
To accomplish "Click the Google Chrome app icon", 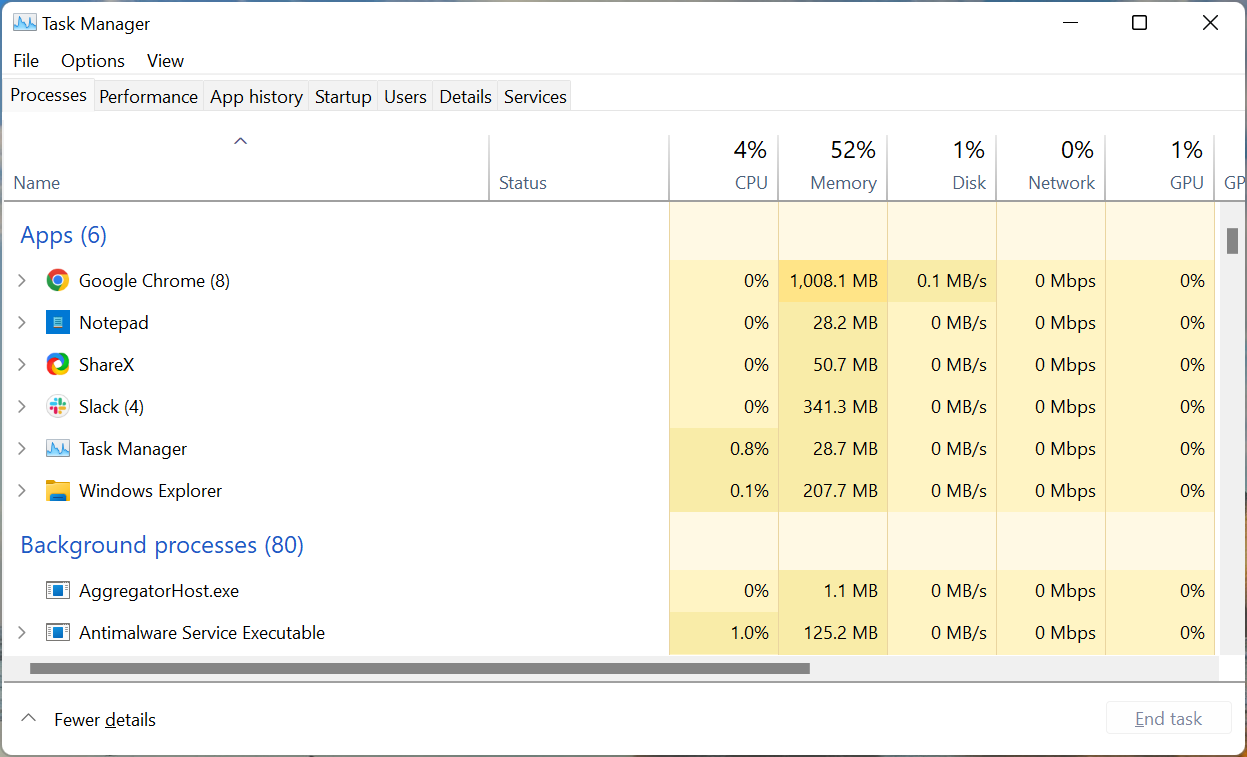I will click(x=57, y=280).
